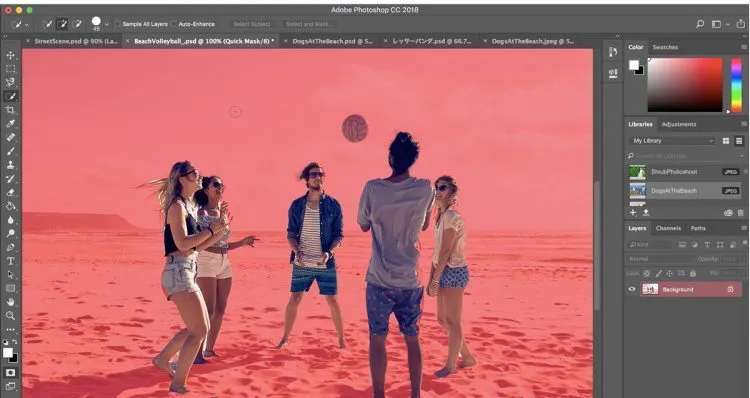Switch Libraries to list view
The image size is (750, 398).
pyautogui.click(x=739, y=141)
